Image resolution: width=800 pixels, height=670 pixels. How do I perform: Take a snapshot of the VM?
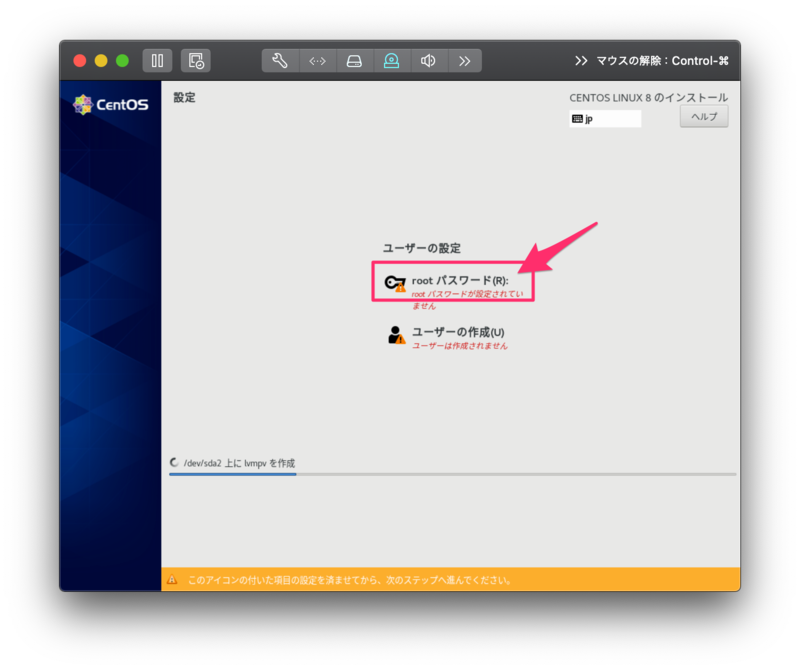pos(196,61)
